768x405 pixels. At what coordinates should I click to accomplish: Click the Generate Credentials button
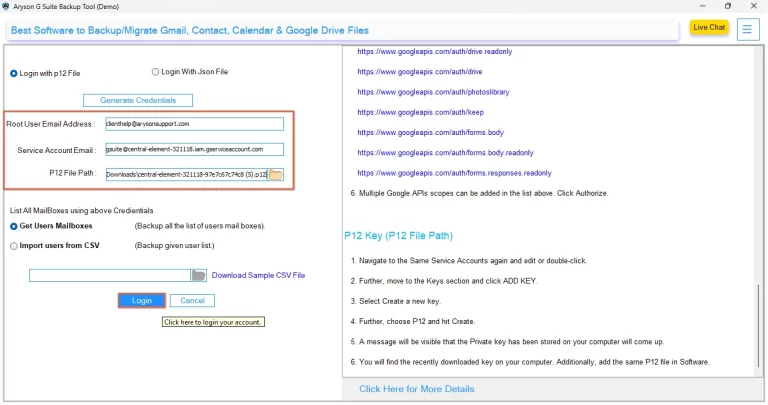(x=138, y=100)
